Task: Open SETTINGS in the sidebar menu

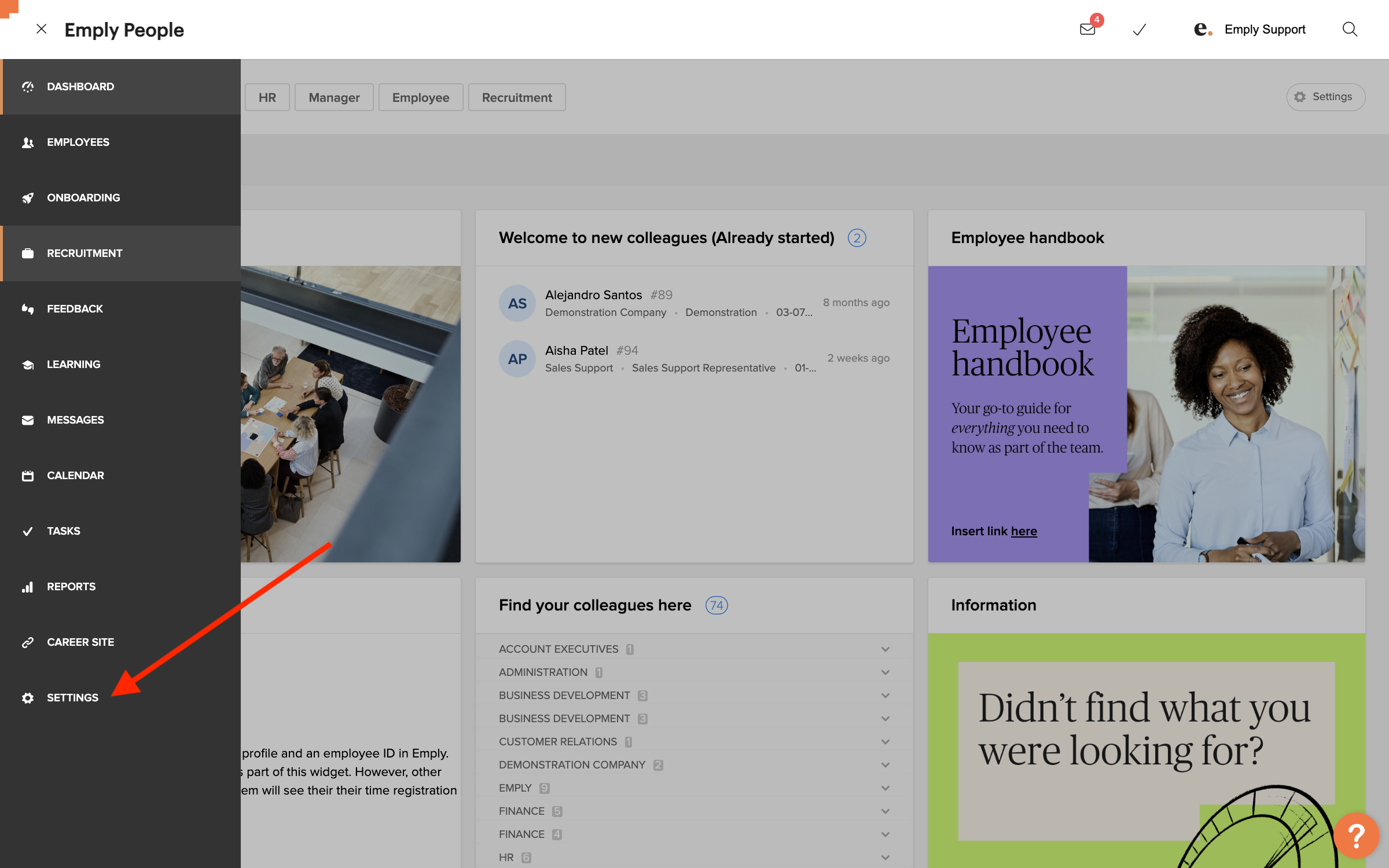Action: (120, 698)
